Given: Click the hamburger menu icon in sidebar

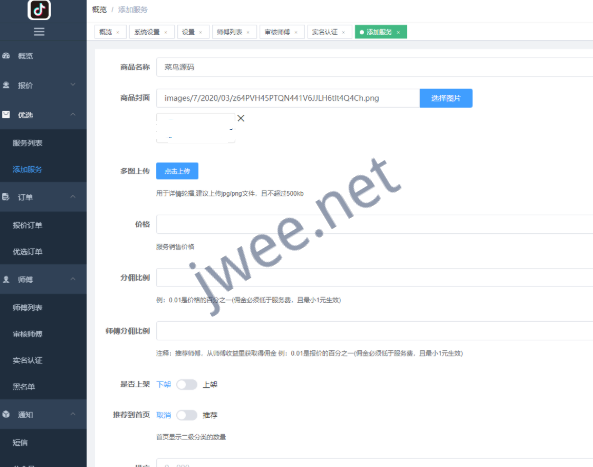Looking at the screenshot, I should (x=39, y=32).
